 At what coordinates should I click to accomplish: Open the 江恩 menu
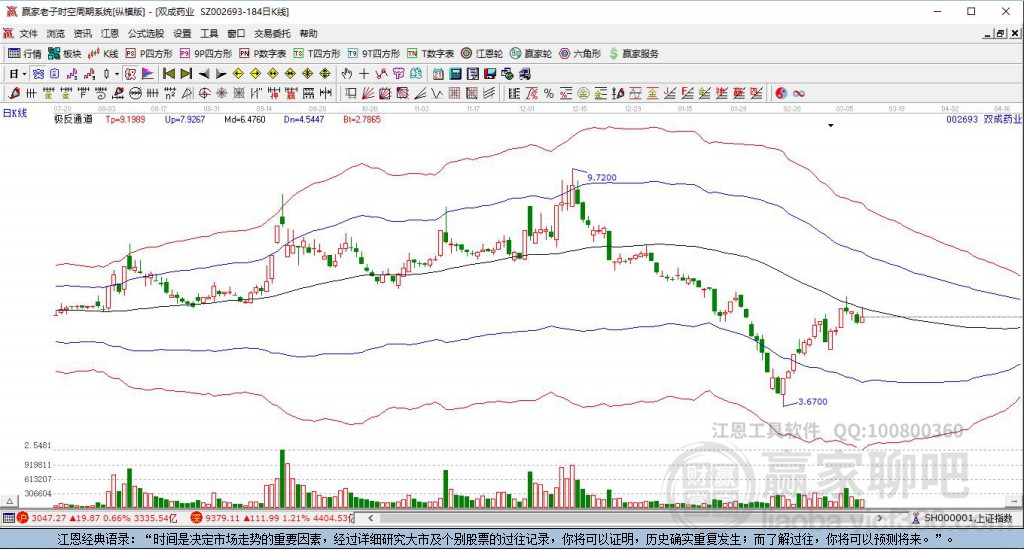110,33
